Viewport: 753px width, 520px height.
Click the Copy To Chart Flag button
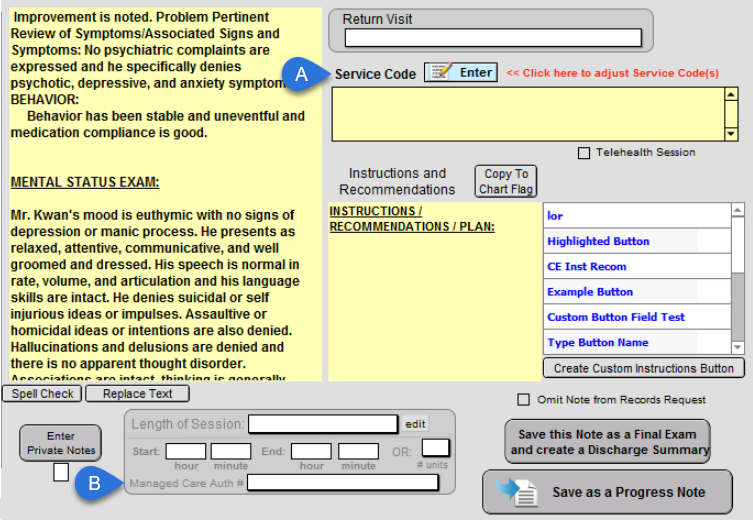click(x=505, y=181)
